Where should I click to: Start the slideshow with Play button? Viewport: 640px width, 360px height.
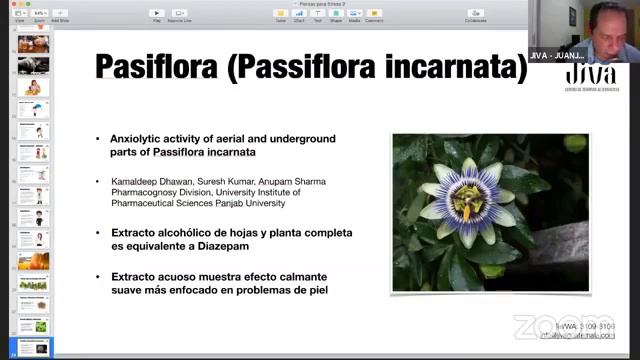tap(157, 13)
